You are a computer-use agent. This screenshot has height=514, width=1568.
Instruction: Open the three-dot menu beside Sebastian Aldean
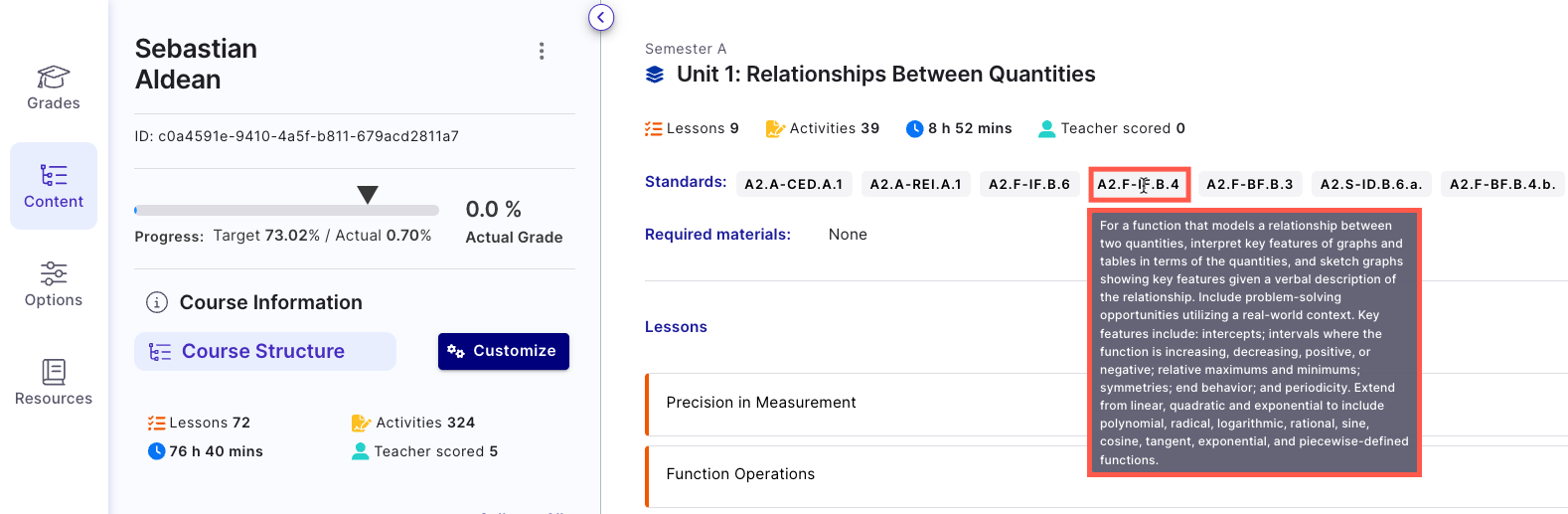click(542, 51)
